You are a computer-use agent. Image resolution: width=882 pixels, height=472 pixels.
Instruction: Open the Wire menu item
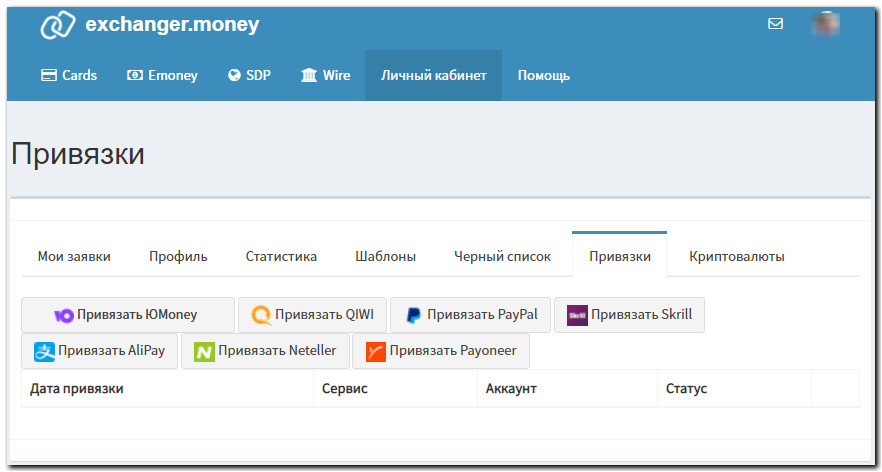coord(326,75)
